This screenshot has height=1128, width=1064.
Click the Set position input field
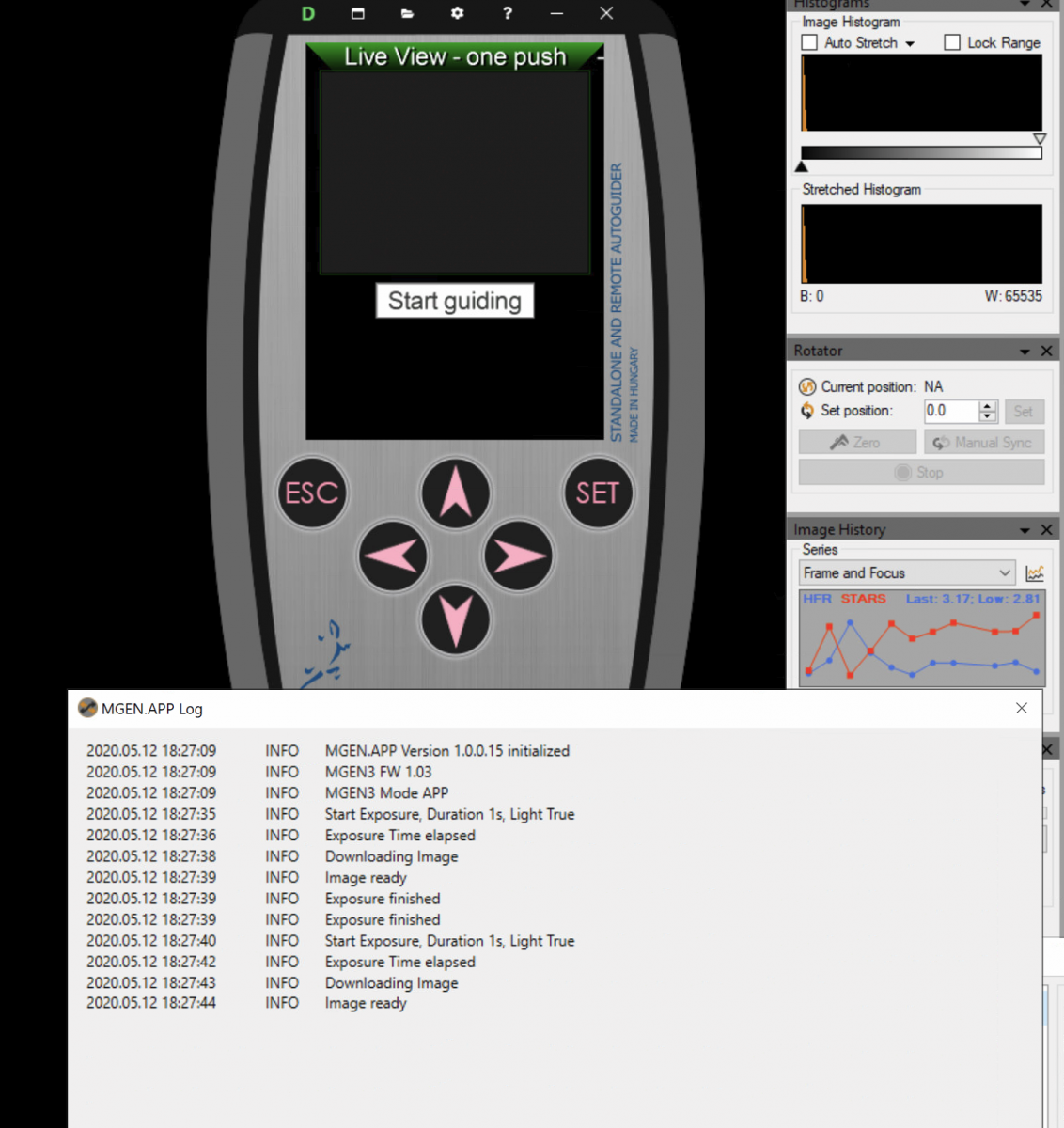951,411
